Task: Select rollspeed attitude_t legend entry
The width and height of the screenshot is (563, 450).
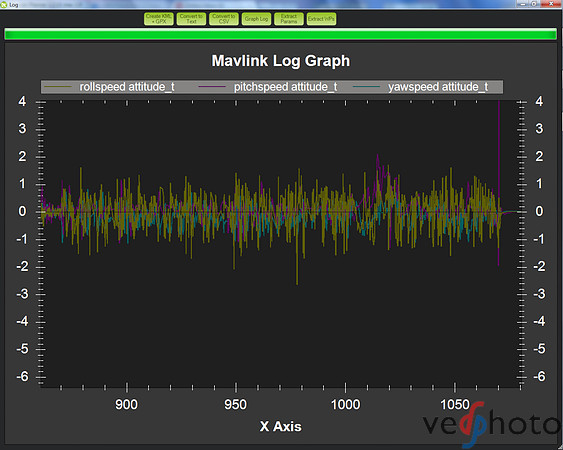Action: click(x=127, y=87)
